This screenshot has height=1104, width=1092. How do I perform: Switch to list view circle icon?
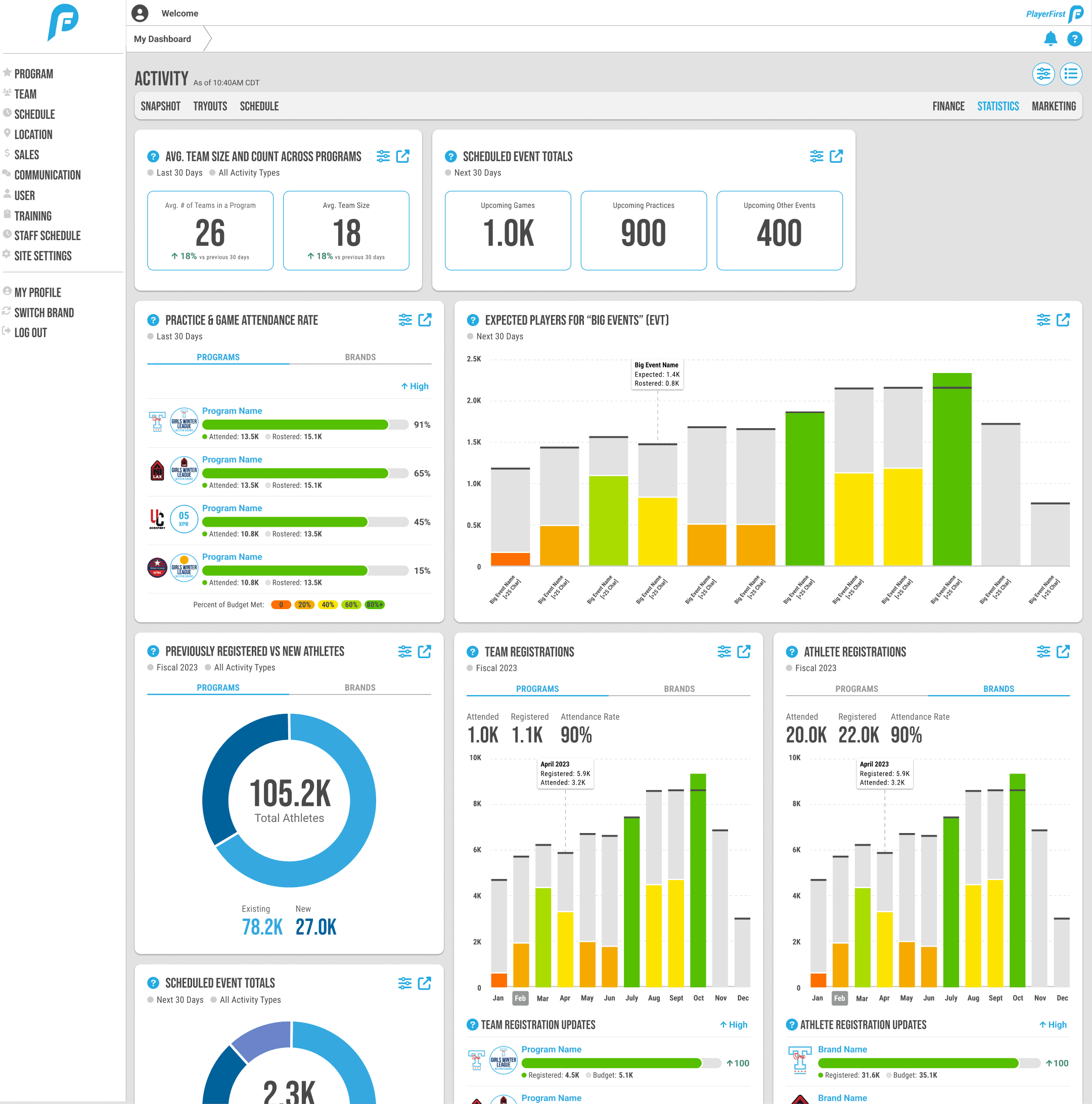point(1070,74)
